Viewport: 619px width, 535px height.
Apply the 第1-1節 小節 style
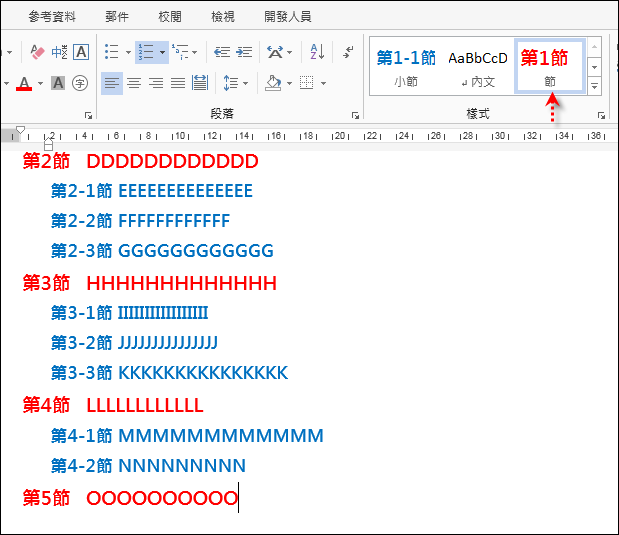coord(406,66)
